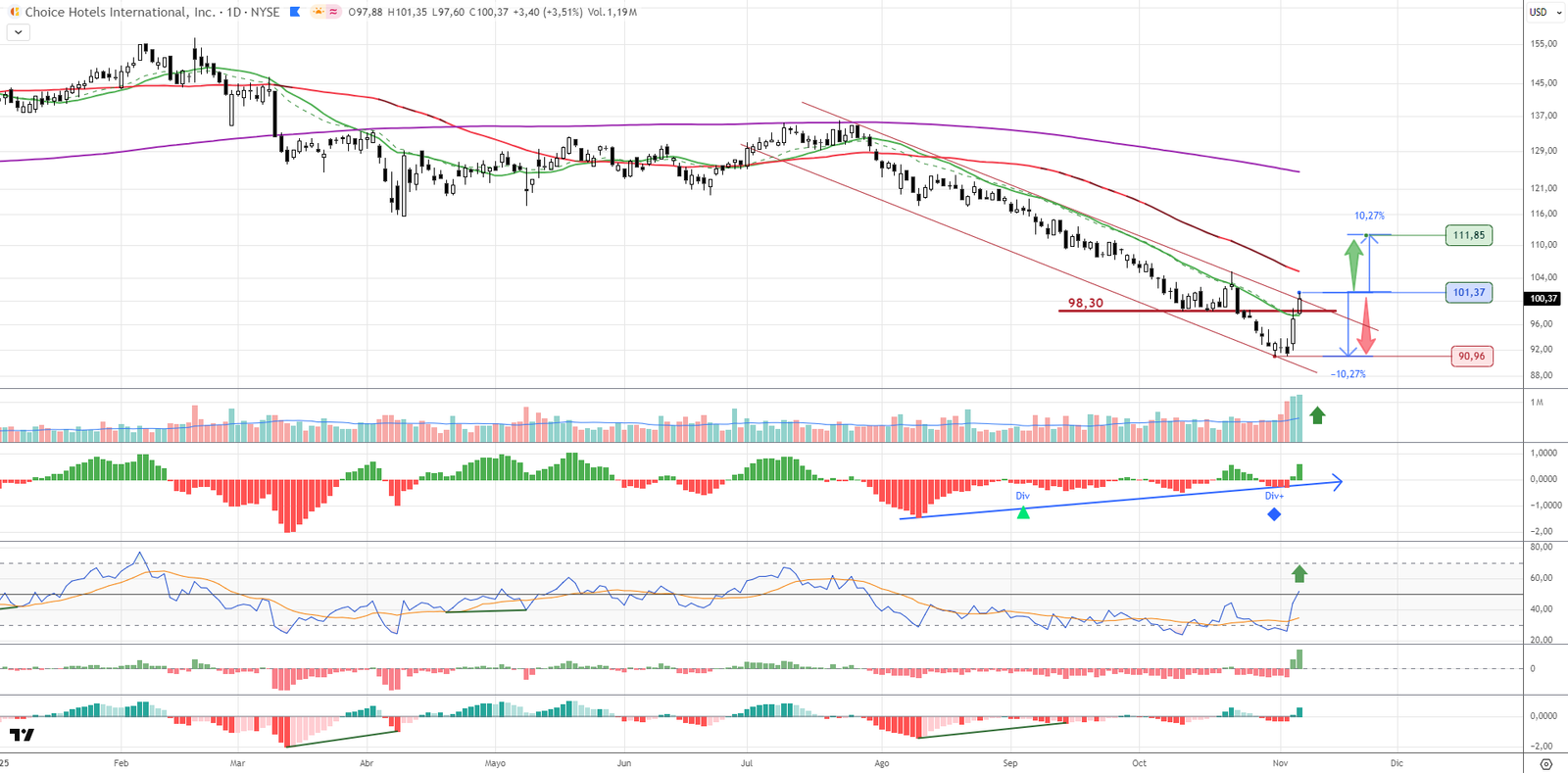Click the green Div triangle marker

(1023, 511)
